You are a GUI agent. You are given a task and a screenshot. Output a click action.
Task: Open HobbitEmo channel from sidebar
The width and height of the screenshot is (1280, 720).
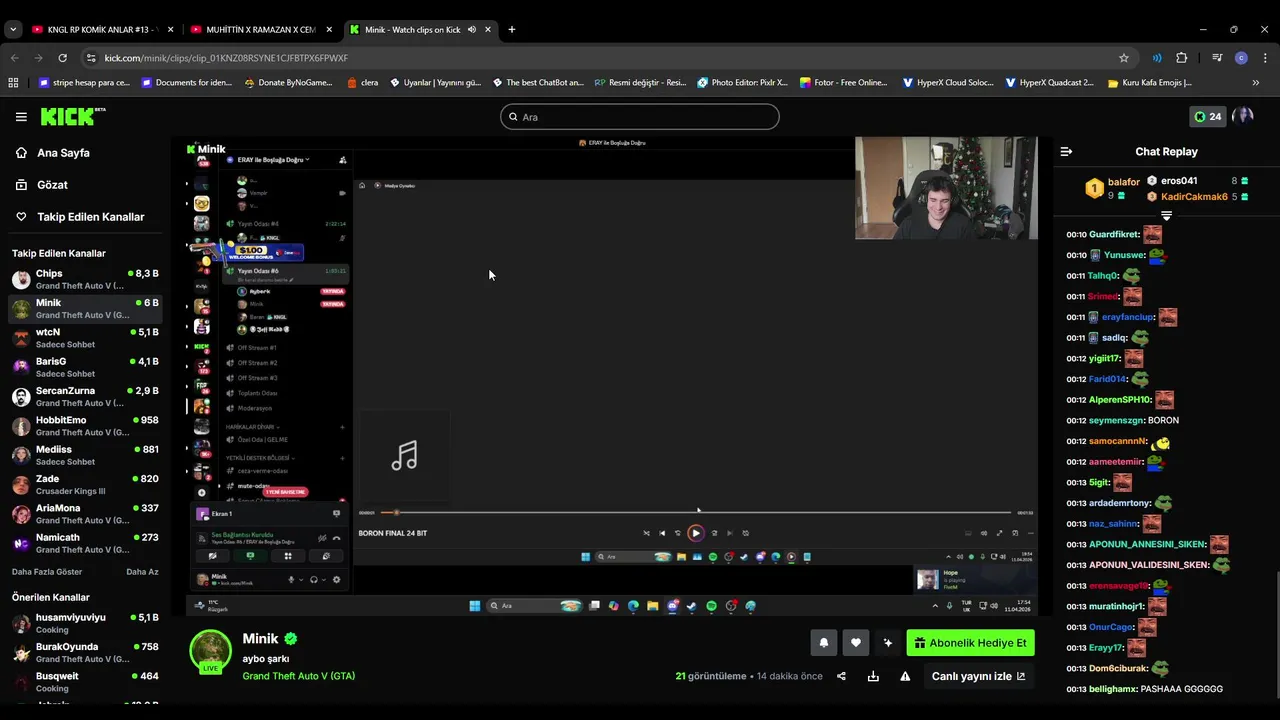pyautogui.click(x=85, y=426)
